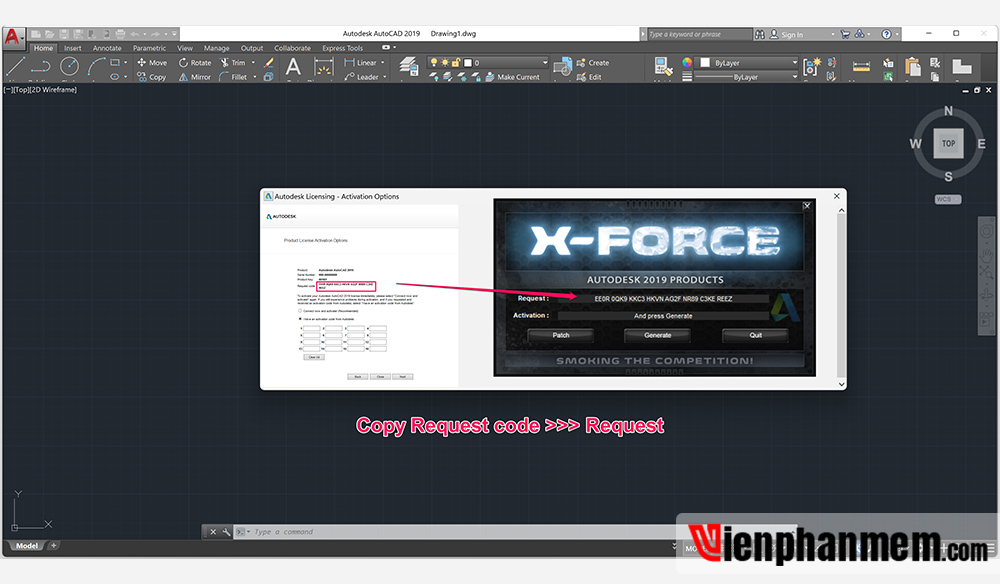Expand the Fillet dropdown arrow
Viewport: 1000px width, 584px height.
click(x=254, y=77)
